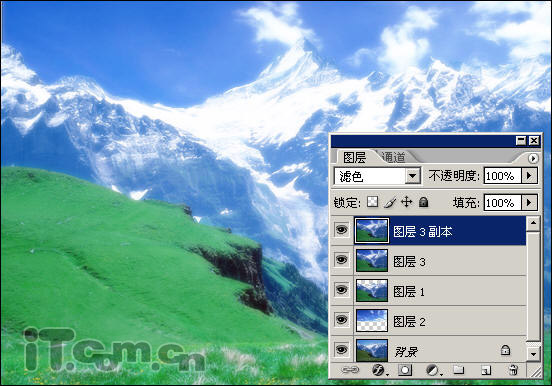Create a new layer
552x386 pixels.
(x=486, y=370)
